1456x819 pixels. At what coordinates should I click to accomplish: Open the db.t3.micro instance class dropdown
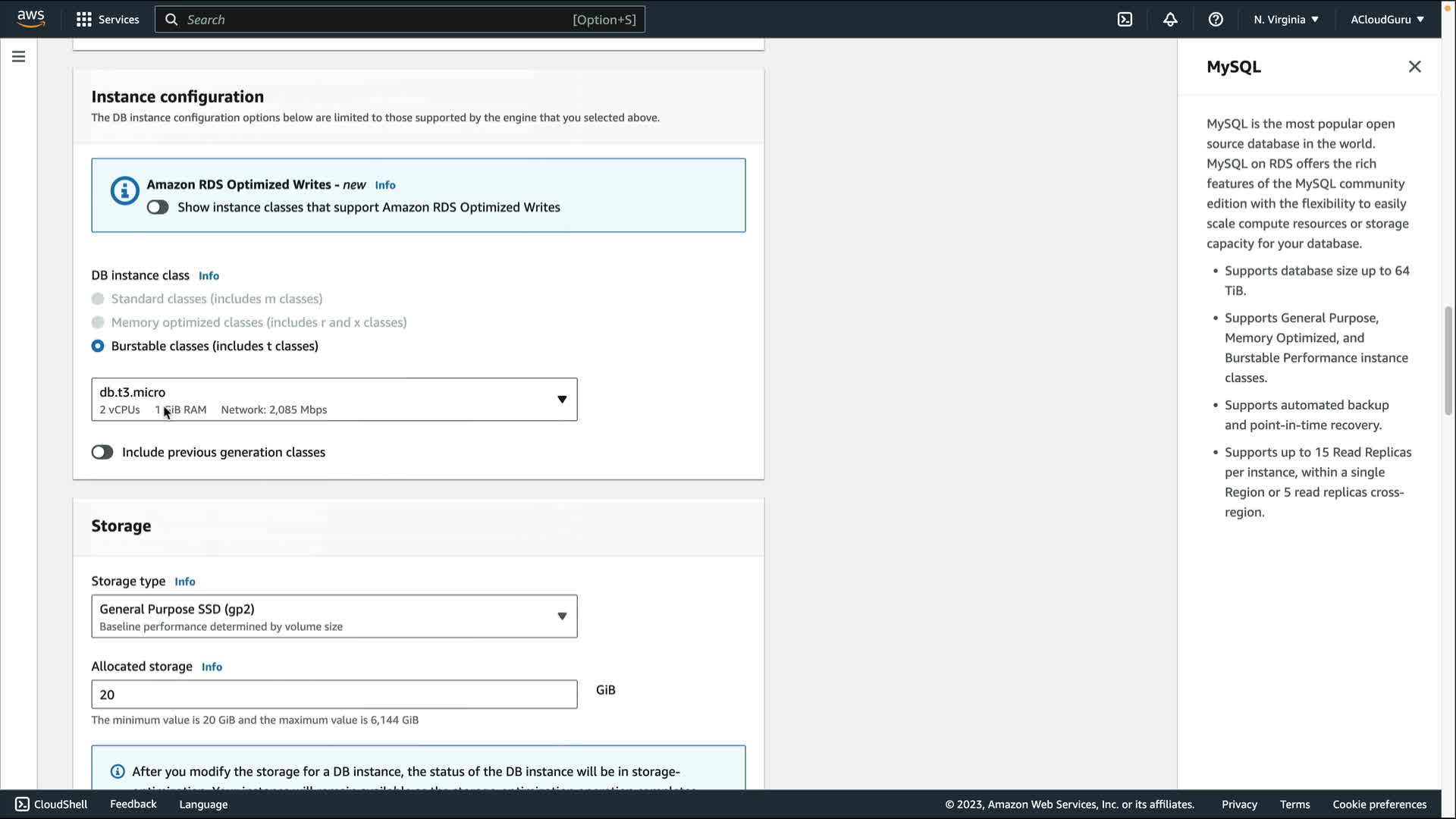tap(334, 400)
